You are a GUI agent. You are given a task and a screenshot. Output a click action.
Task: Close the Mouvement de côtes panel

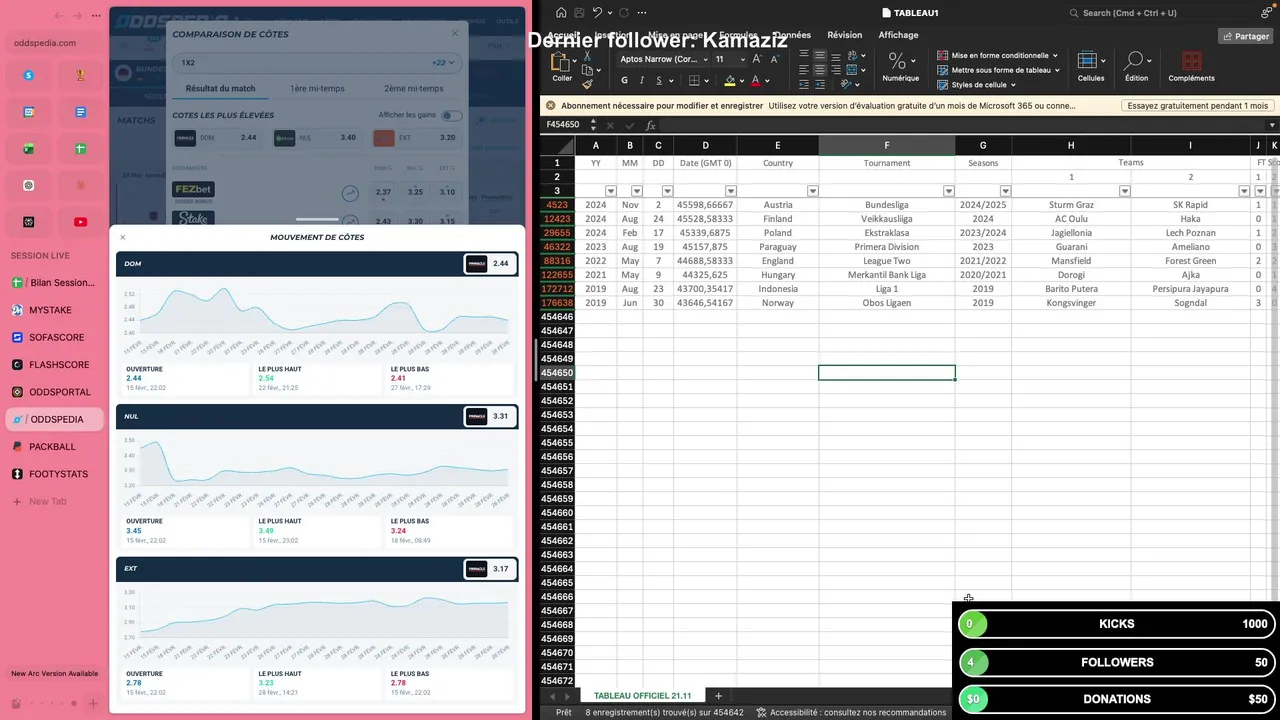(123, 237)
